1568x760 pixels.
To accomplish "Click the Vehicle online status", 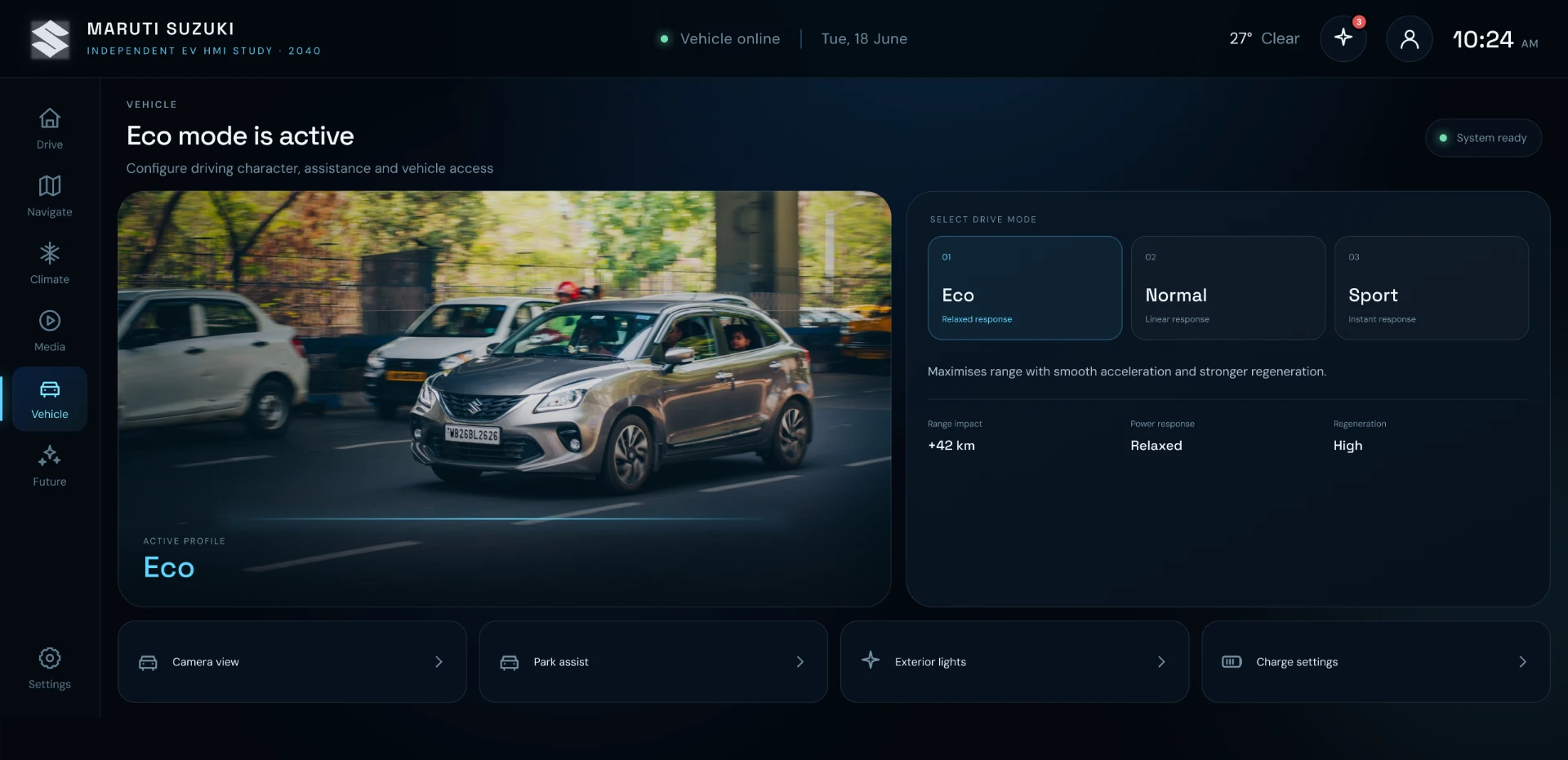I will pyautogui.click(x=720, y=38).
